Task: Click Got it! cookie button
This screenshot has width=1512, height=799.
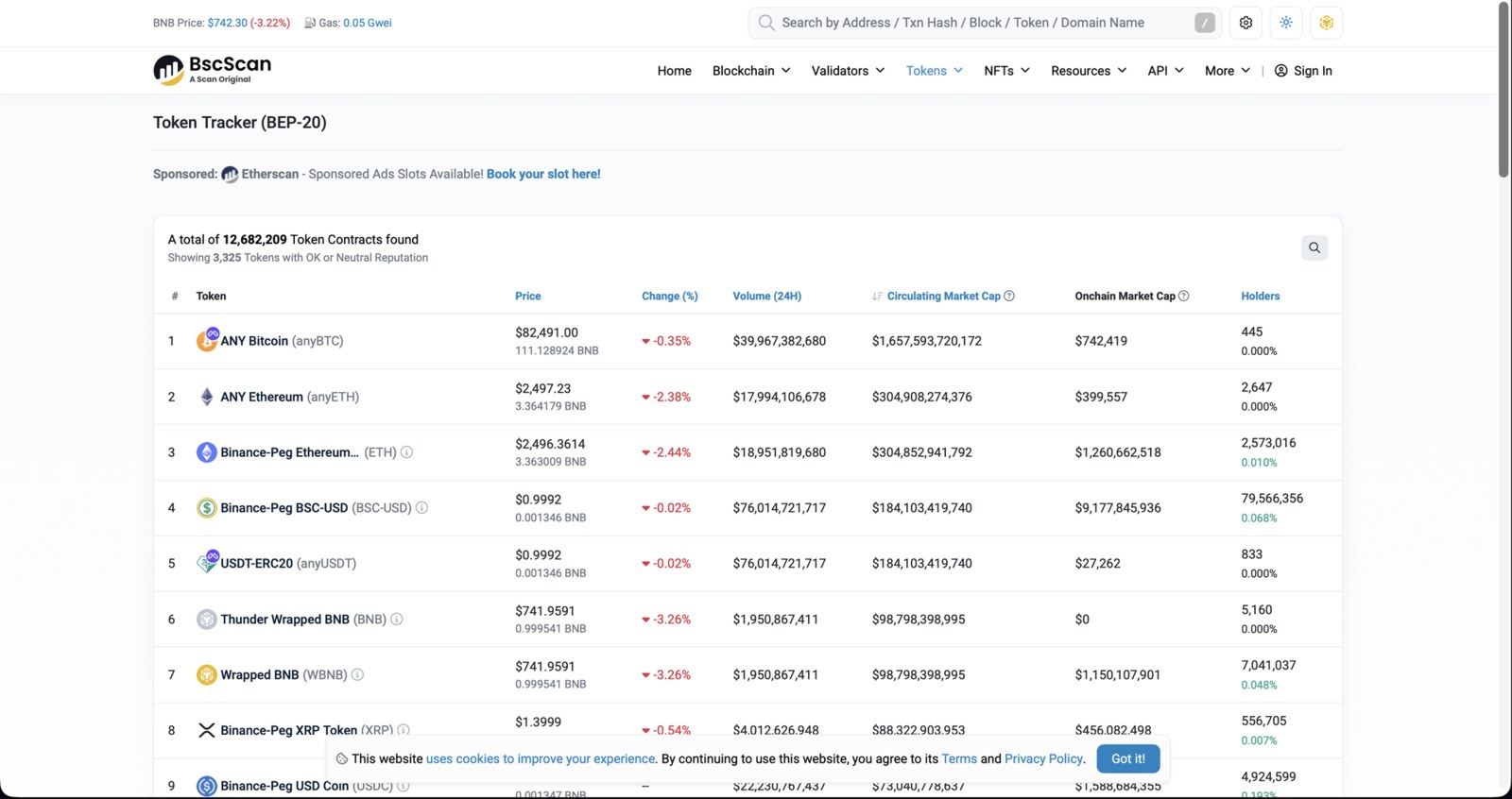Action: [1128, 758]
